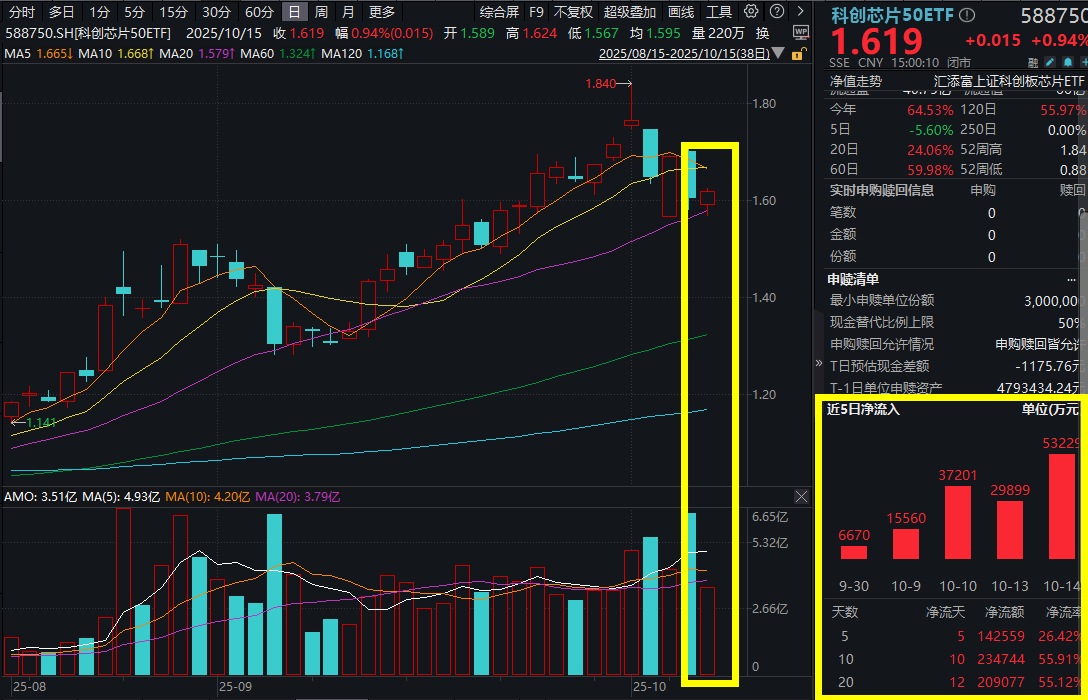Viewport: 1088px width, 700px height.
Task: Switch to the 日 daily chart tab
Action: (295, 12)
